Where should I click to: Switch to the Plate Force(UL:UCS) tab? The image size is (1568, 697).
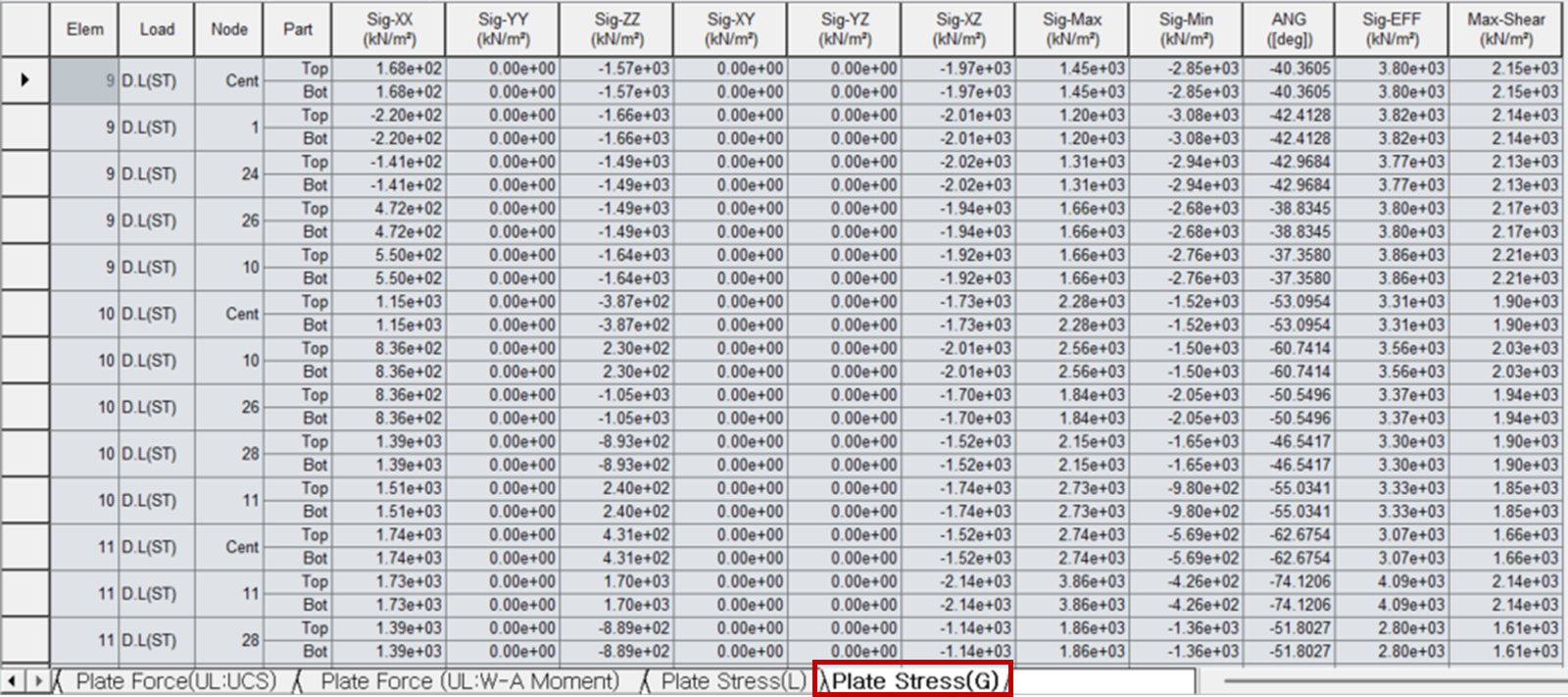[x=175, y=681]
